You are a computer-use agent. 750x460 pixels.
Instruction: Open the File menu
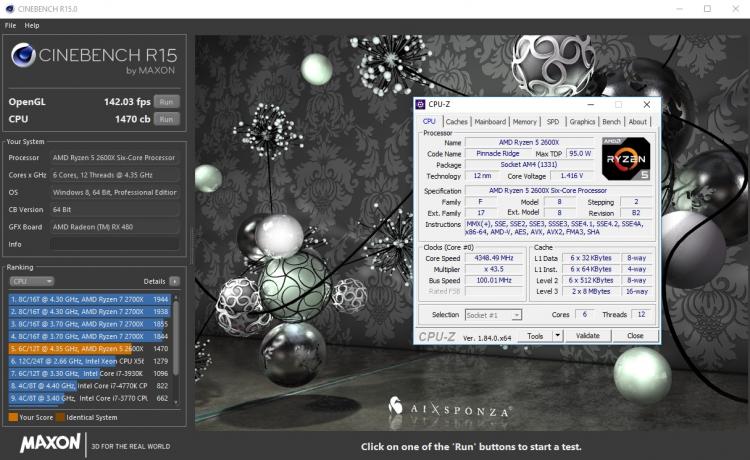click(x=11, y=25)
